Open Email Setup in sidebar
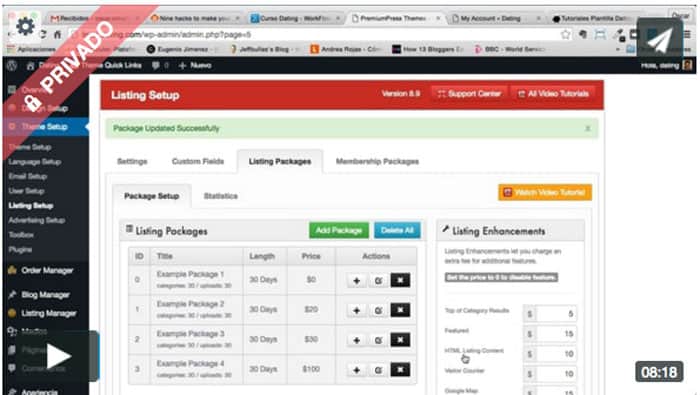The width and height of the screenshot is (700, 395). coord(28,176)
